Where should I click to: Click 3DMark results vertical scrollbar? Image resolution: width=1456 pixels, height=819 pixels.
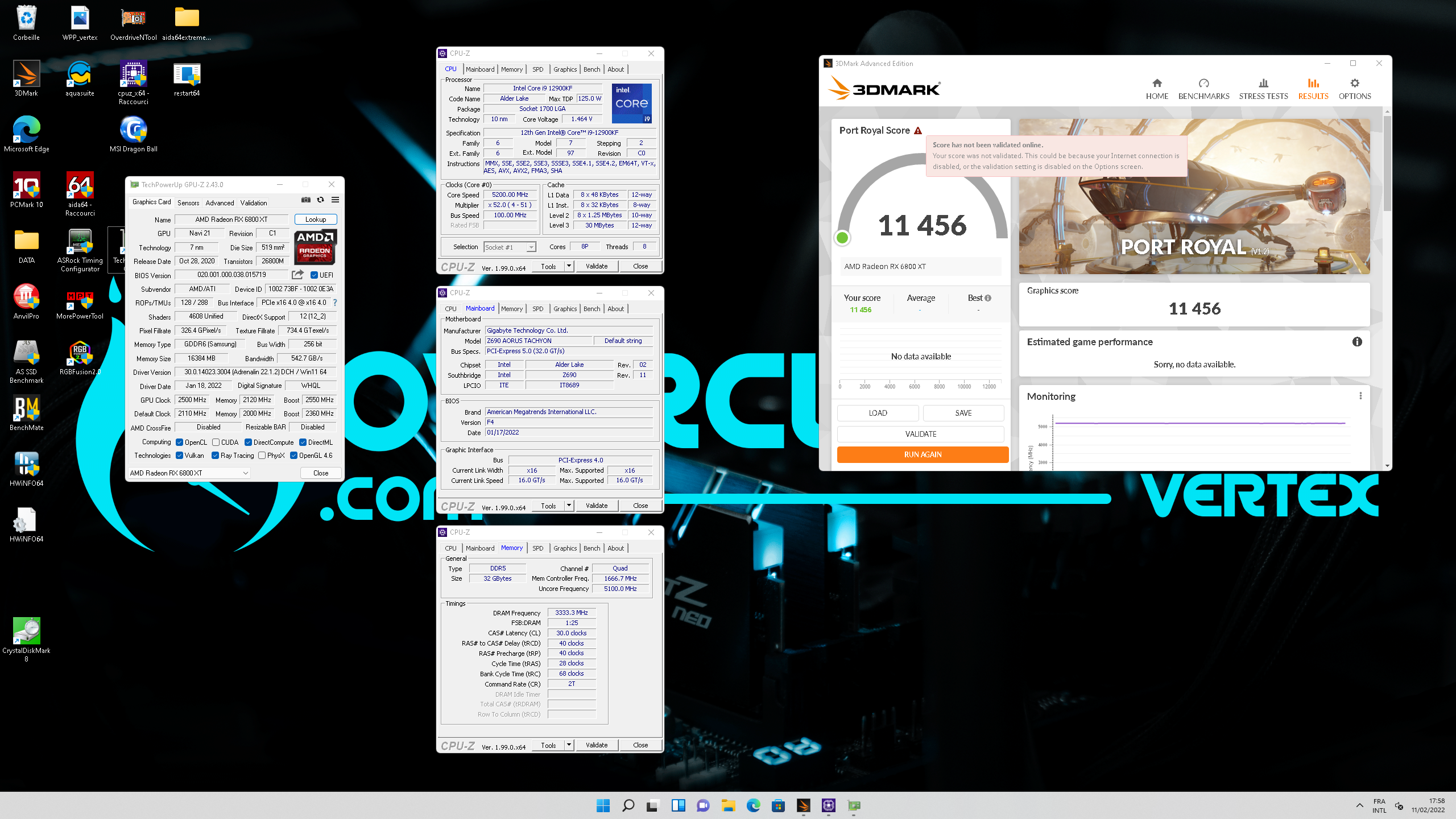coord(1388,163)
